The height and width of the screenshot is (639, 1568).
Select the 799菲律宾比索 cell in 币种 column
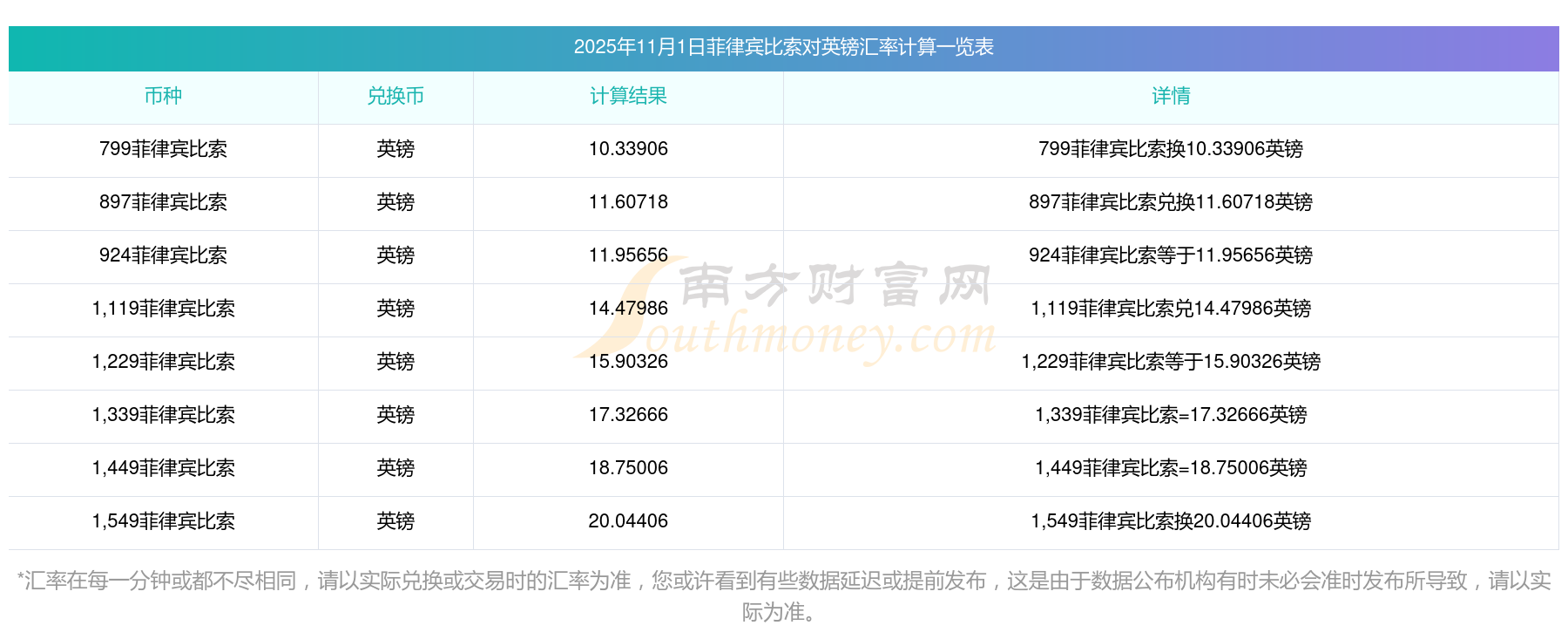click(x=163, y=149)
